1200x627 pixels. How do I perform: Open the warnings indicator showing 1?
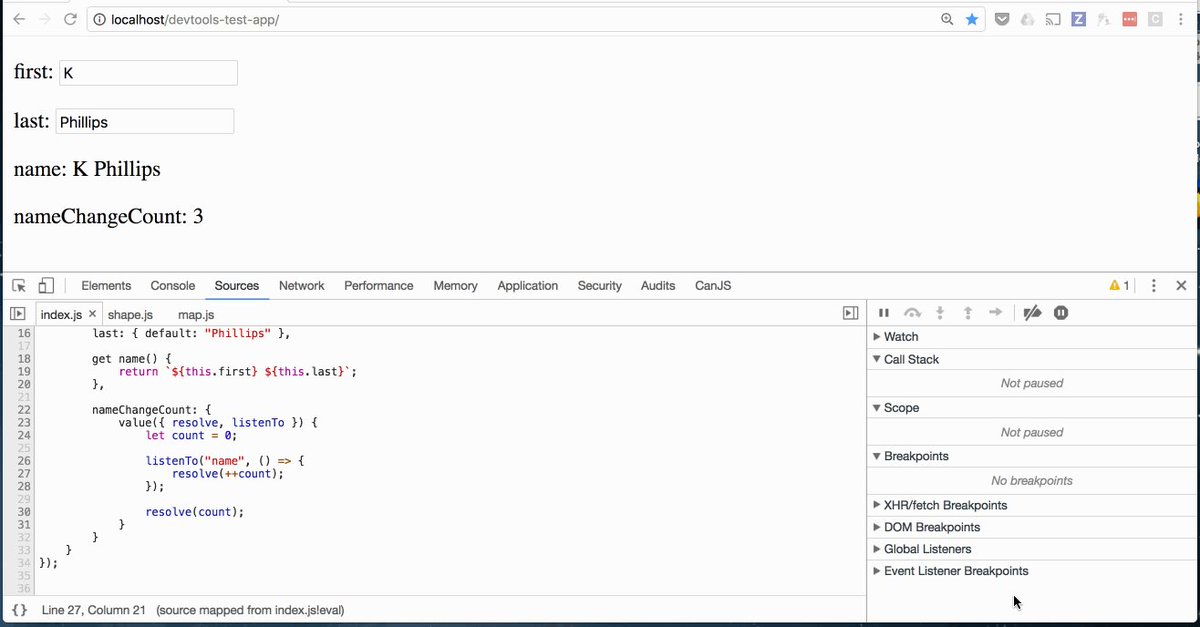tap(1120, 286)
